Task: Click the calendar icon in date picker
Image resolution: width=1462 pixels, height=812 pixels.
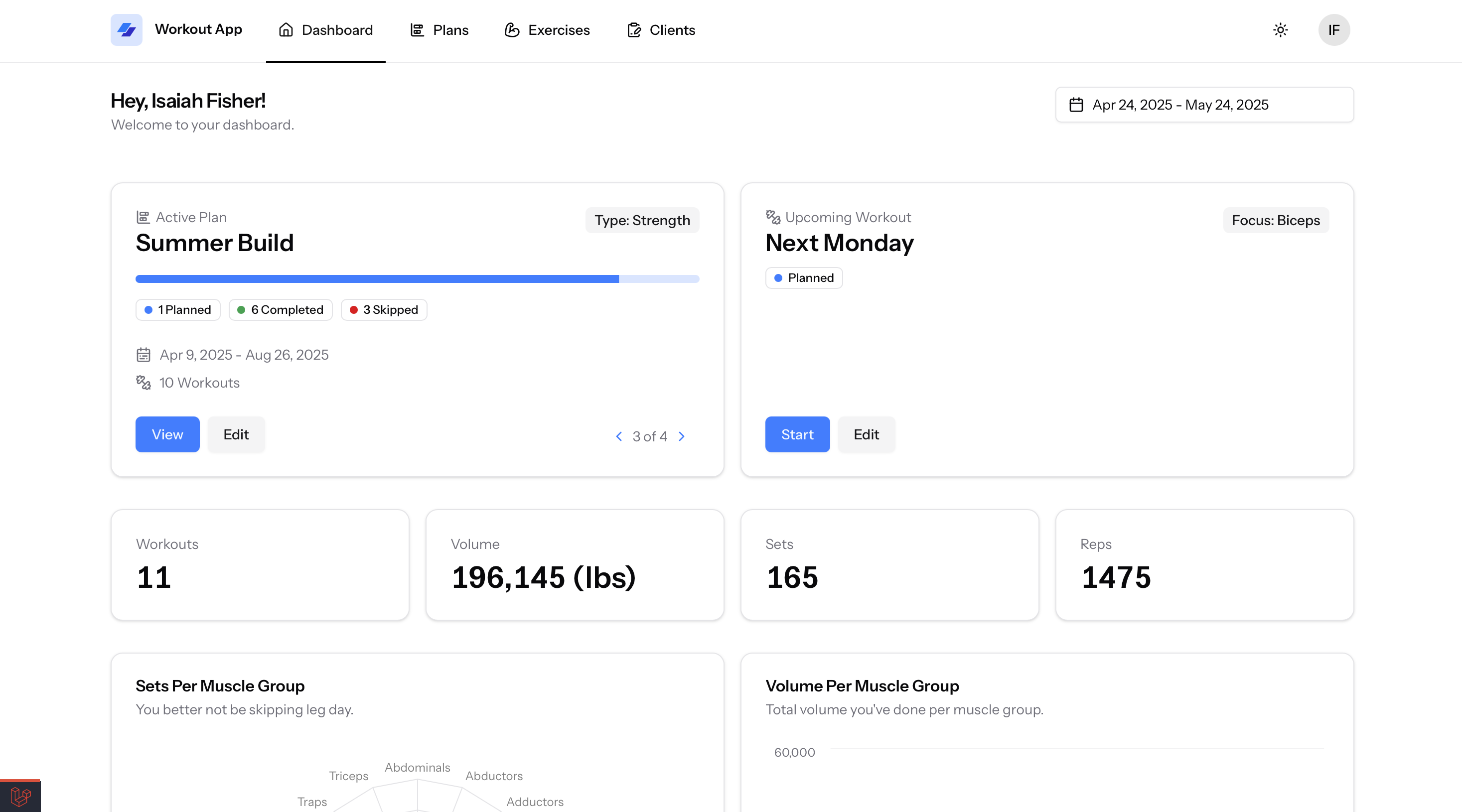Action: [1076, 105]
